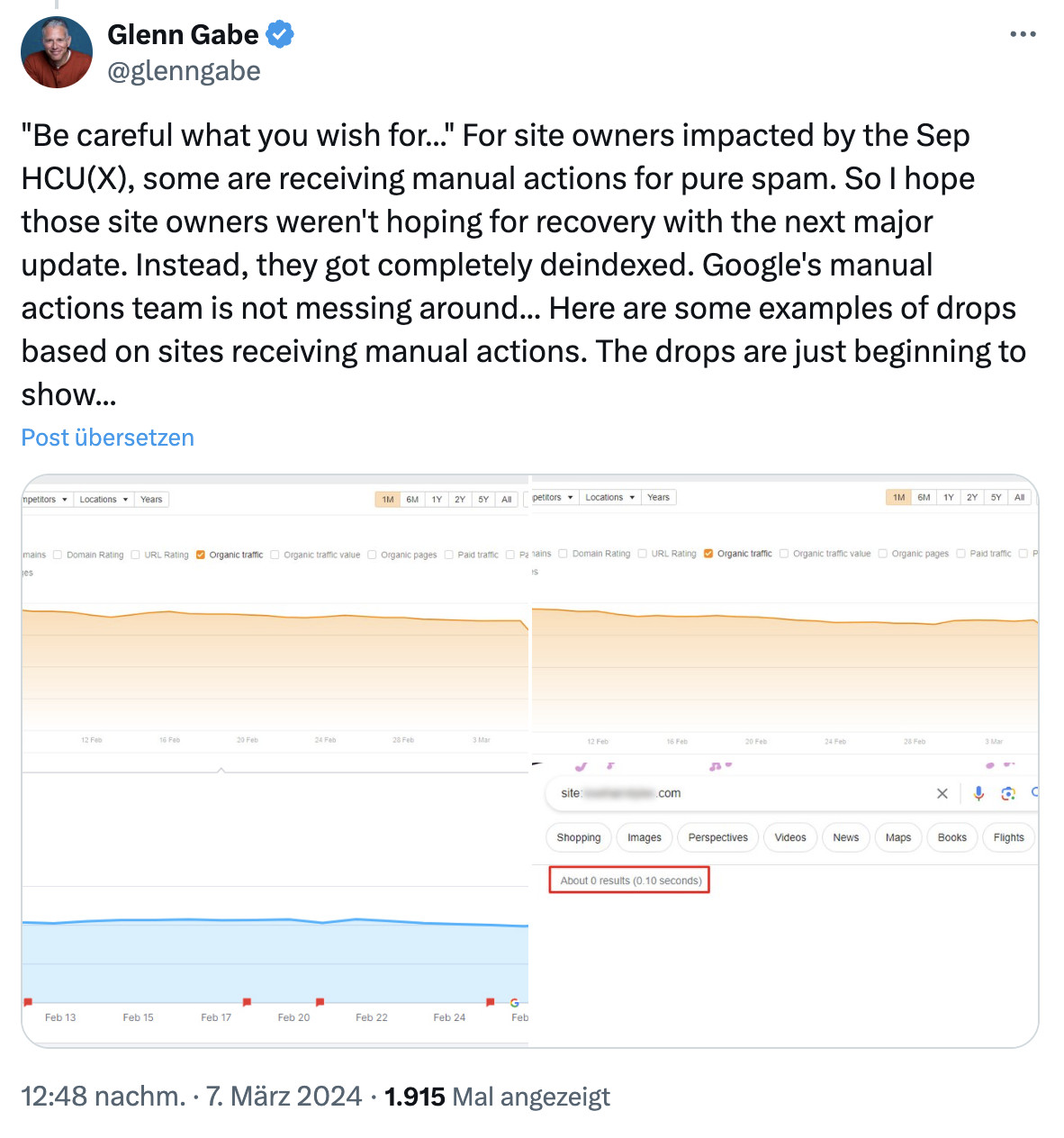Viewport: 1064px width, 1138px height.
Task: Open Google Lens from the search bar
Action: 1008,794
